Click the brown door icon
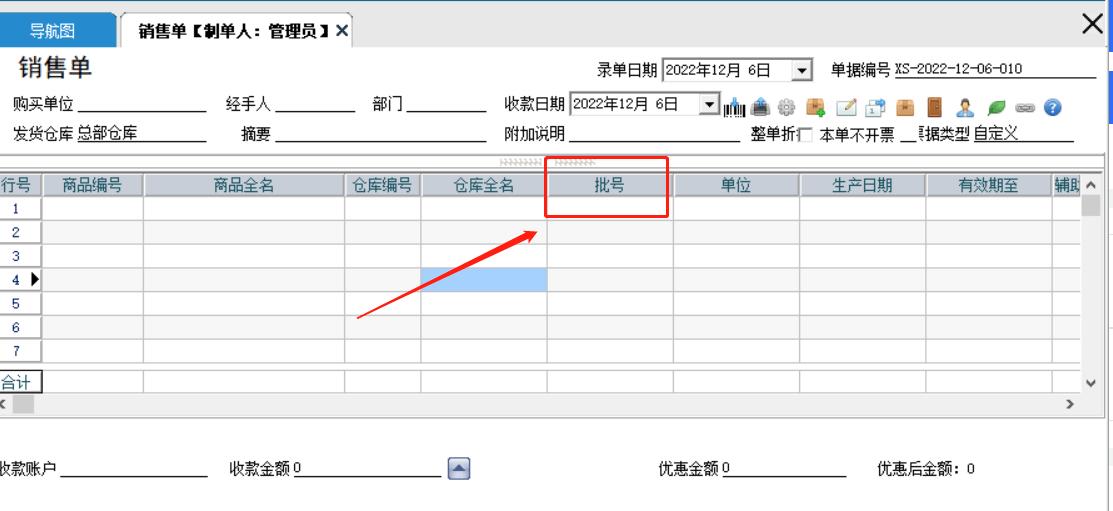This screenshot has width=1113, height=511. 934,107
